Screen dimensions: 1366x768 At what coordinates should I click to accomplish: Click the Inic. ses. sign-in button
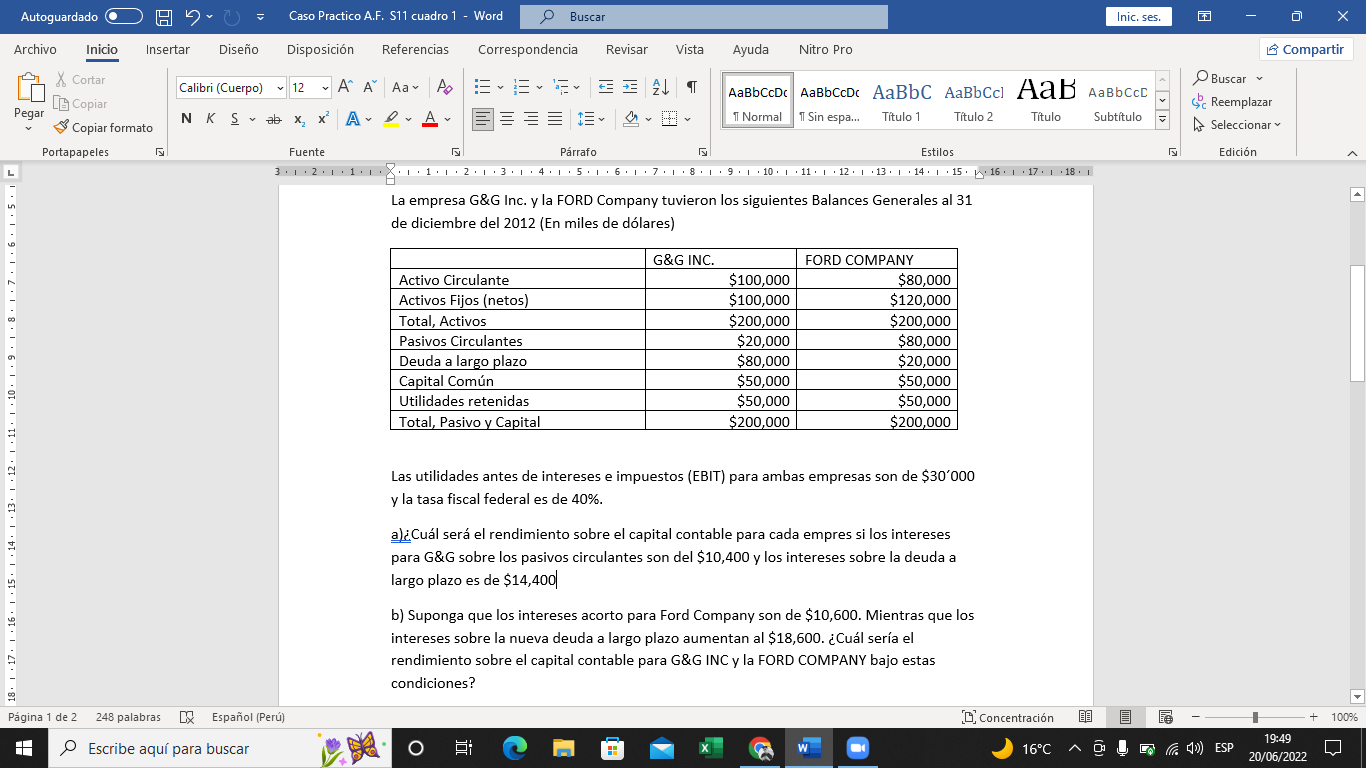1138,17
